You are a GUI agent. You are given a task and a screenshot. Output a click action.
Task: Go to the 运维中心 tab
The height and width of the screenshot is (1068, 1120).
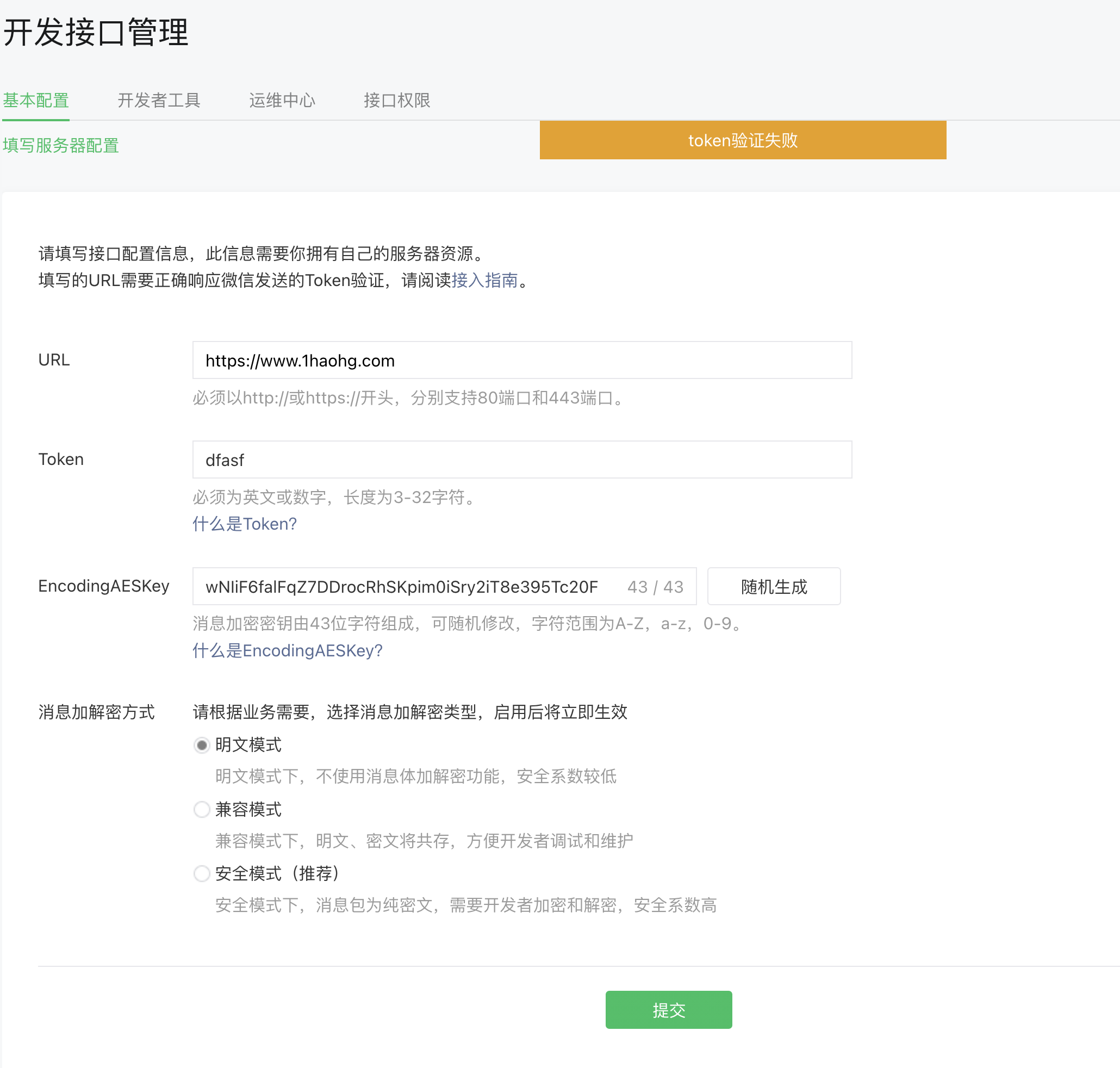[x=282, y=100]
